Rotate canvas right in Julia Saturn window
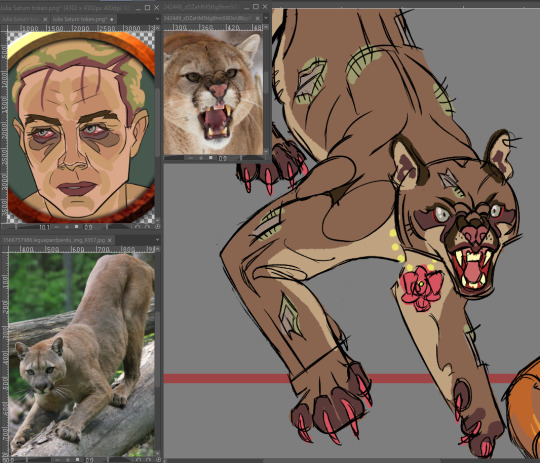540x463 pixels. coord(147,227)
